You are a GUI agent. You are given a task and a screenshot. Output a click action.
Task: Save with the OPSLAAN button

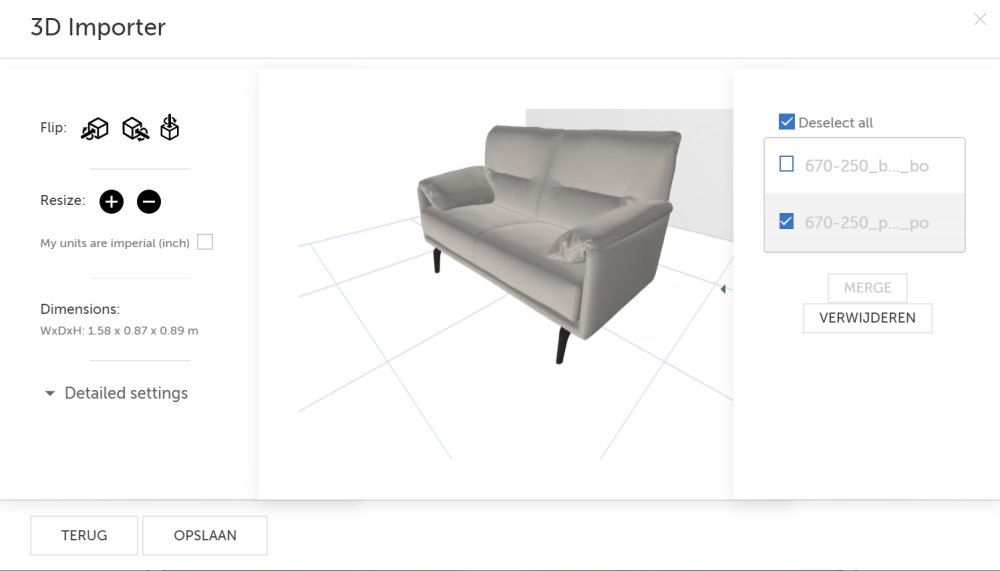[x=205, y=535]
